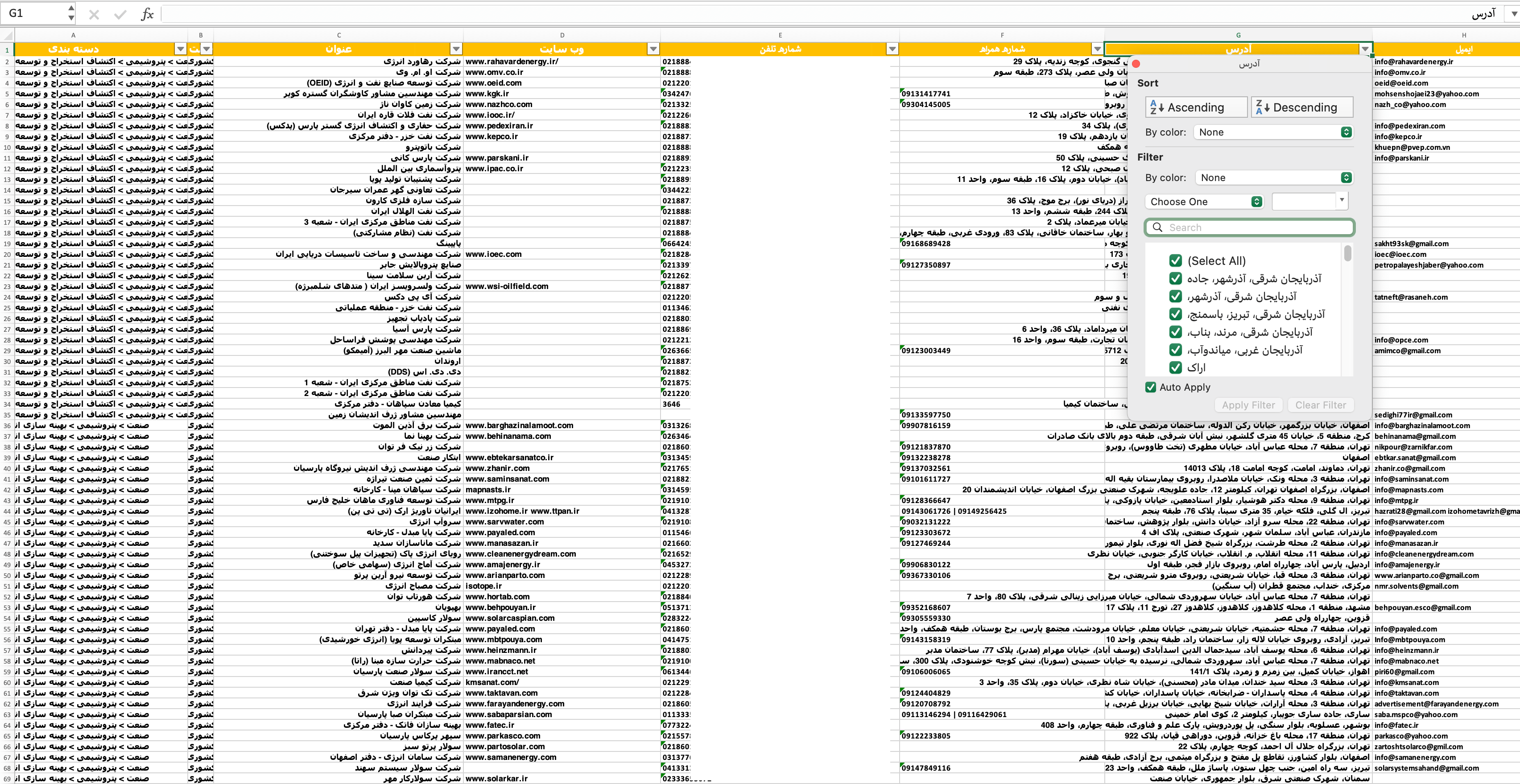Click cell 09122233805
The width and height of the screenshot is (1520, 784).
tap(1002, 736)
